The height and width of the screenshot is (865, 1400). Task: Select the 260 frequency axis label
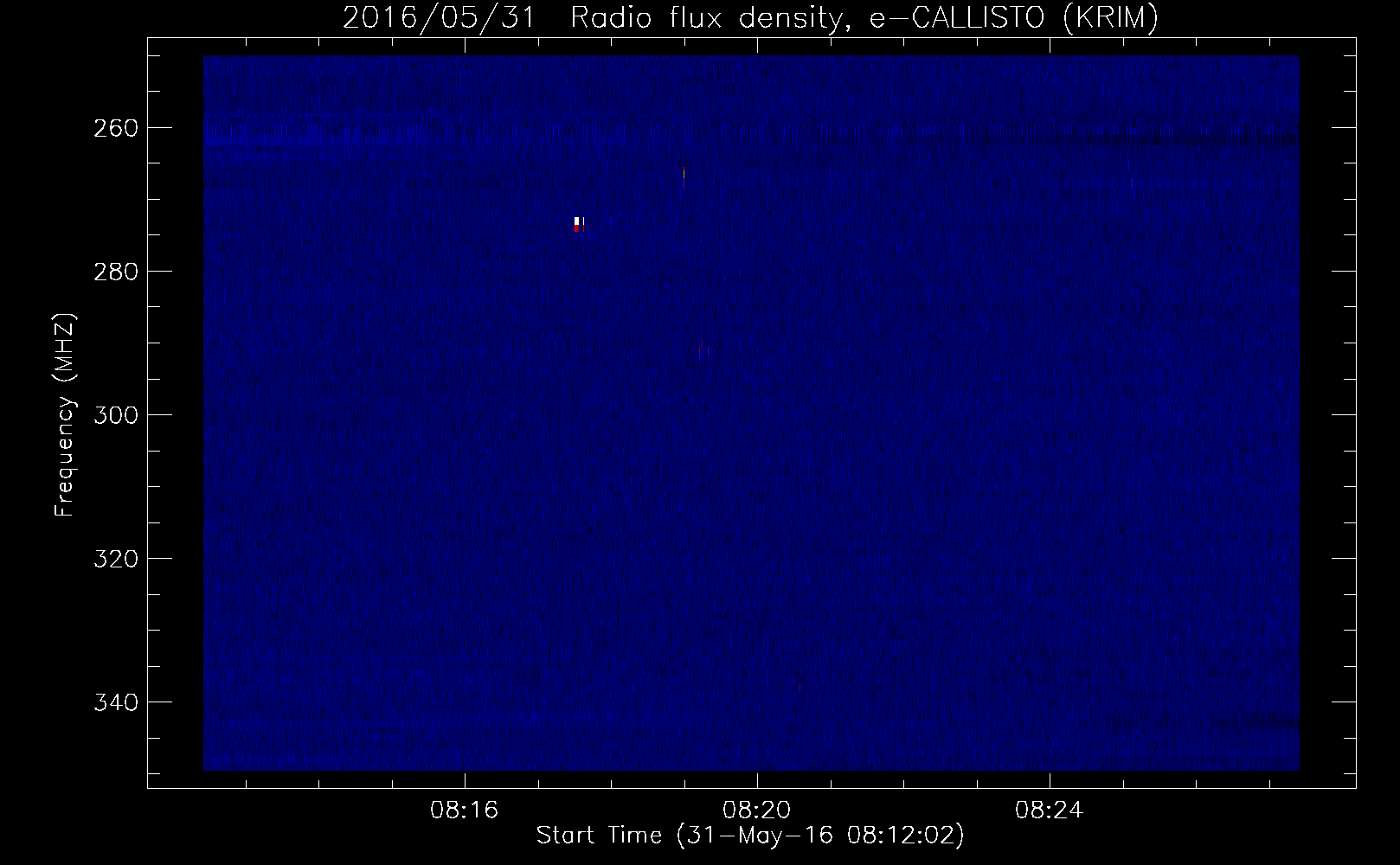(x=114, y=128)
